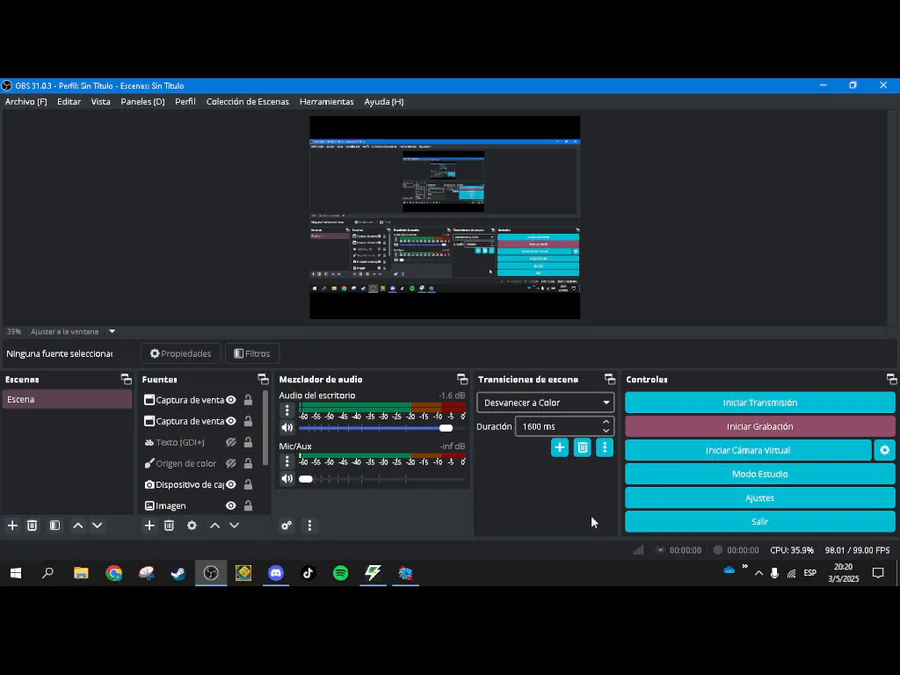
Task: Enable Modo Estudio
Action: 759,474
